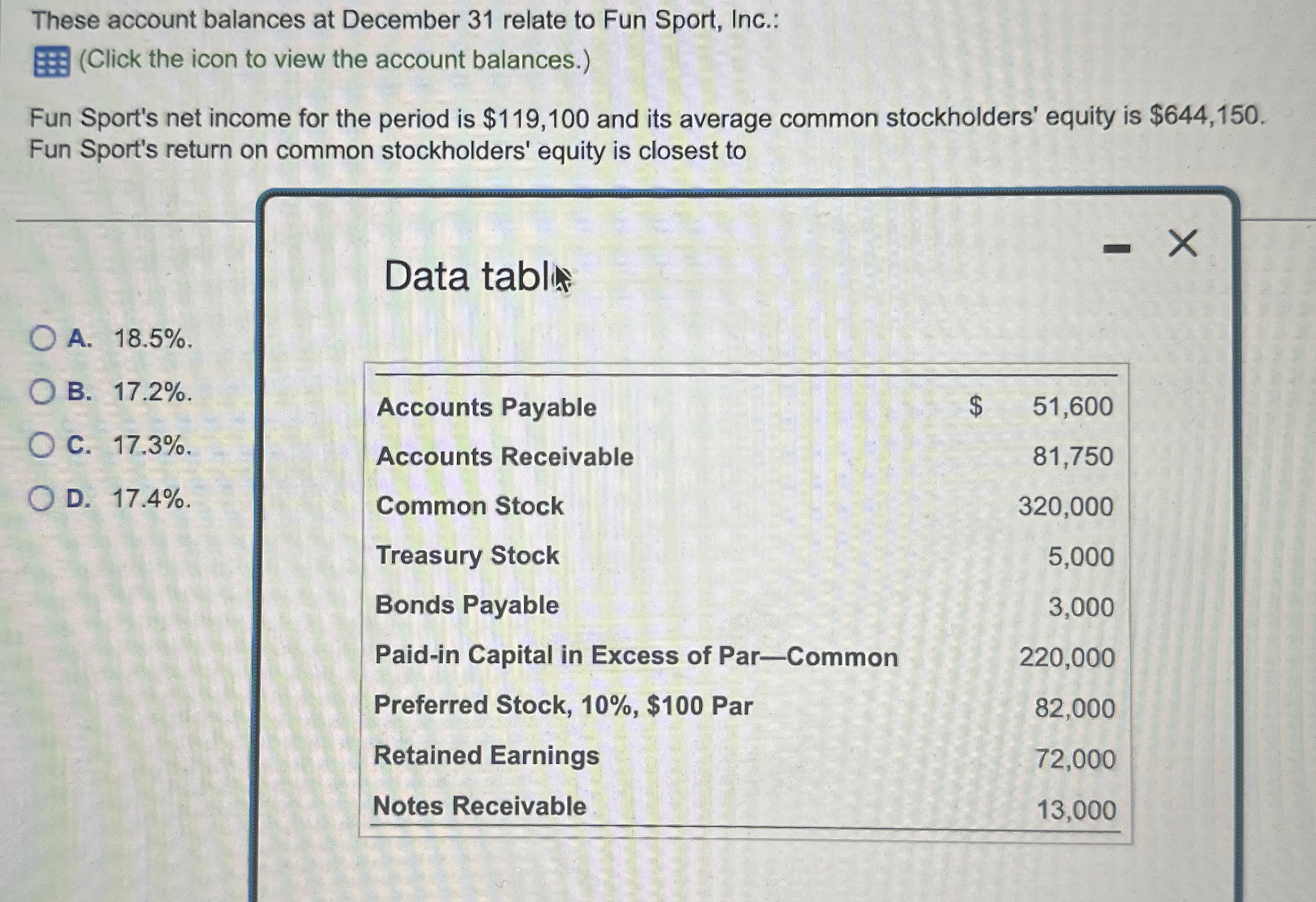Click the Treasury Stock amount 5,000
The width and height of the screenshot is (1316, 902).
(1080, 556)
